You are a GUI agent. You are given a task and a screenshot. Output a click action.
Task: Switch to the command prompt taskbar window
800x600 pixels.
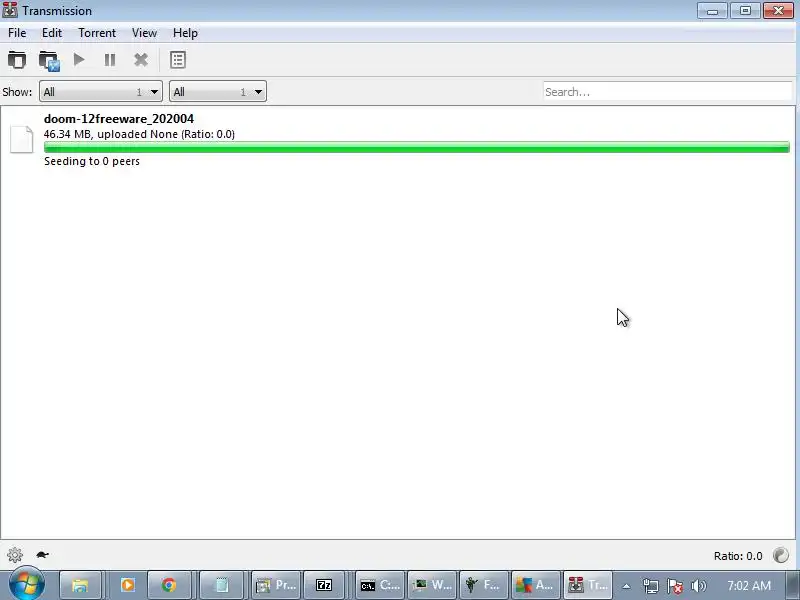[x=380, y=585]
